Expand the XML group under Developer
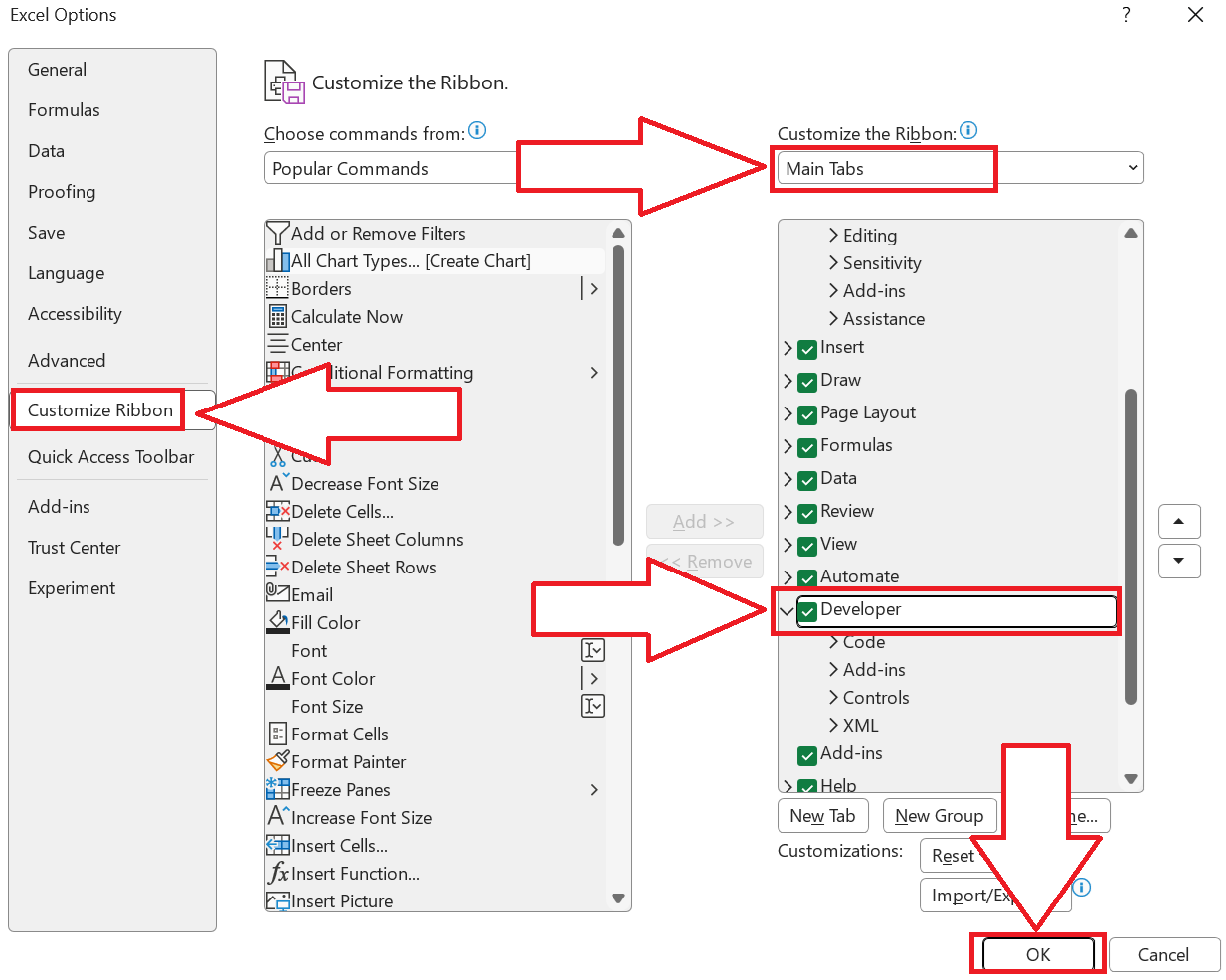 pyautogui.click(x=833, y=726)
